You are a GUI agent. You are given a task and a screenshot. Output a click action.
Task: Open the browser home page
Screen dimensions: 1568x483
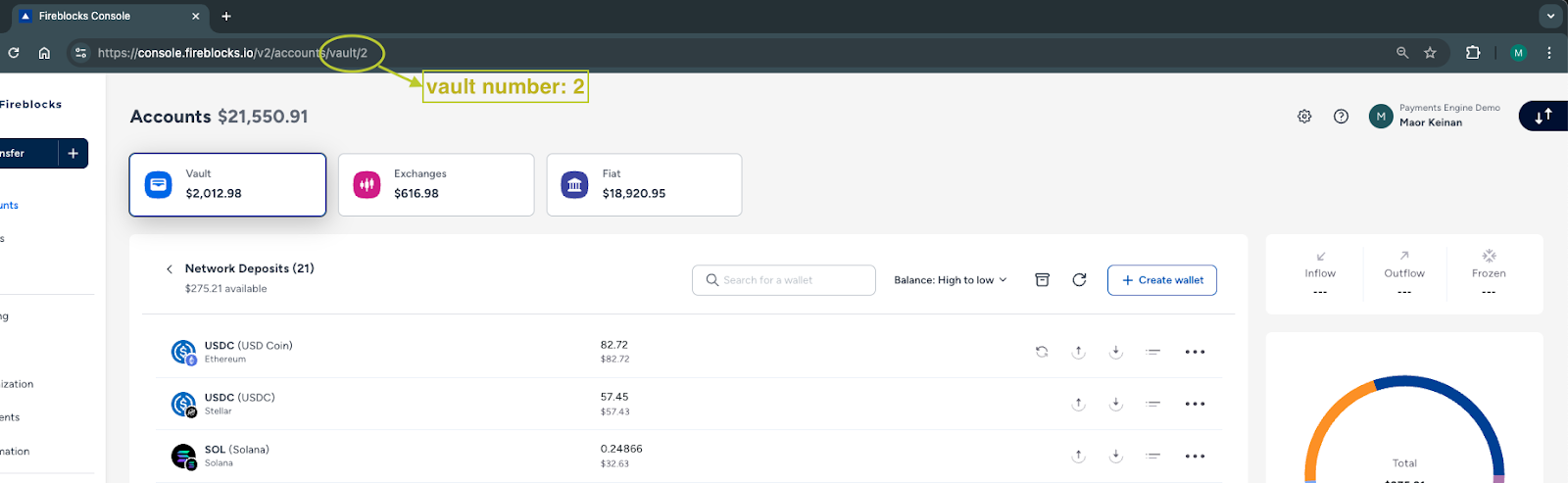44,53
